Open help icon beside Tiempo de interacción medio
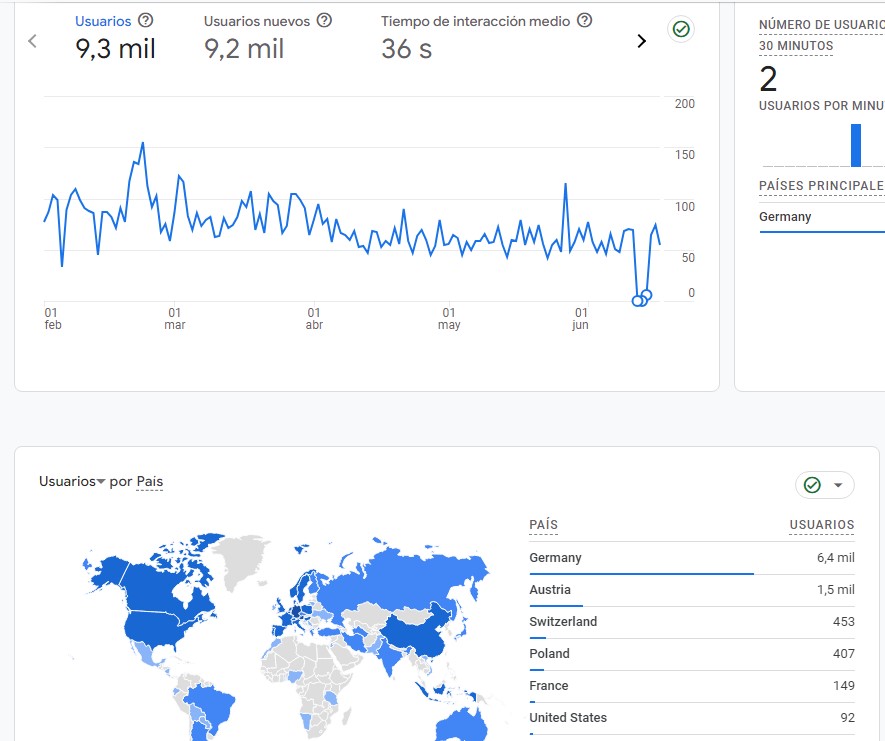Image resolution: width=885 pixels, height=741 pixels. tap(585, 20)
